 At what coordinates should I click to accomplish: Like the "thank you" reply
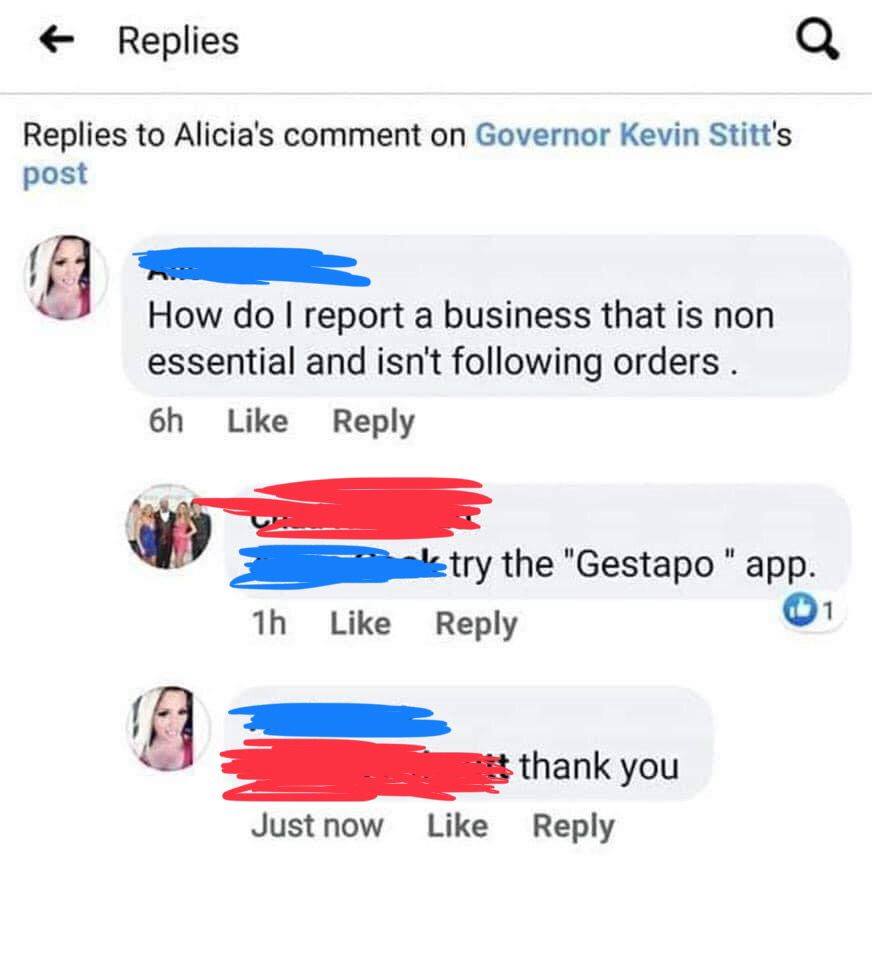[457, 826]
